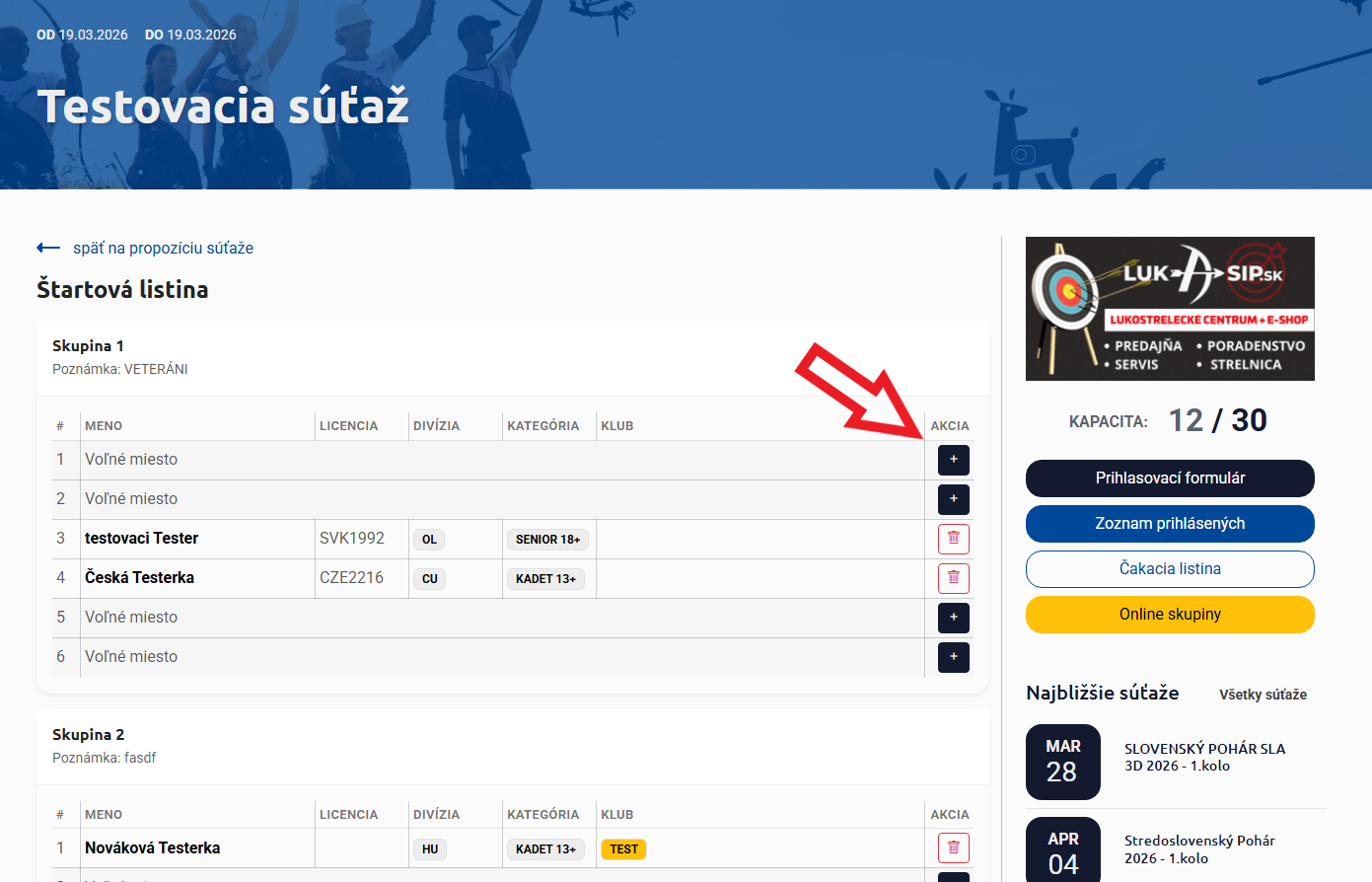Click the yellow TEST club badge
Image resolution: width=1372 pixels, height=882 pixels.
[x=623, y=849]
